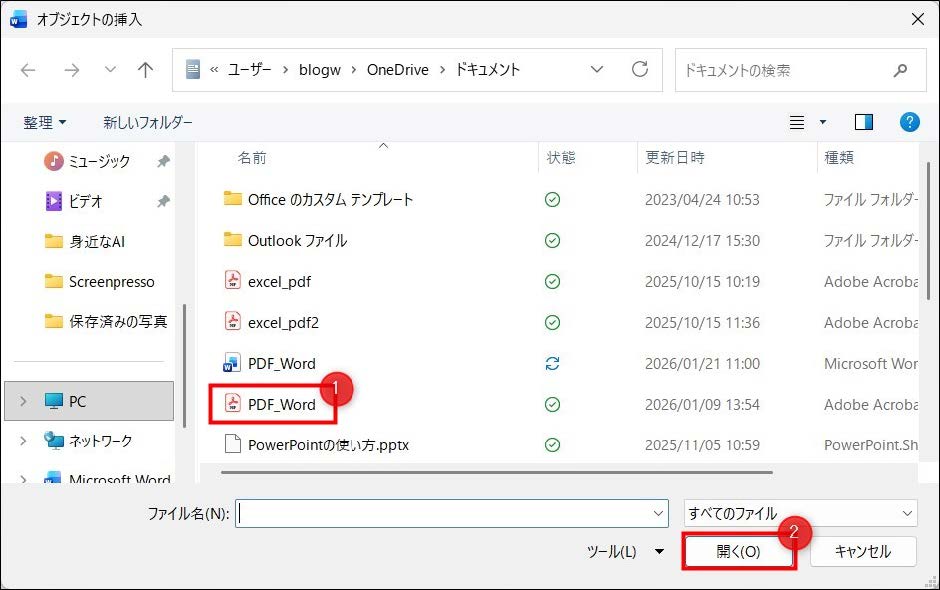The height and width of the screenshot is (590, 940).
Task: Open the 整理 menu
Action: point(45,122)
